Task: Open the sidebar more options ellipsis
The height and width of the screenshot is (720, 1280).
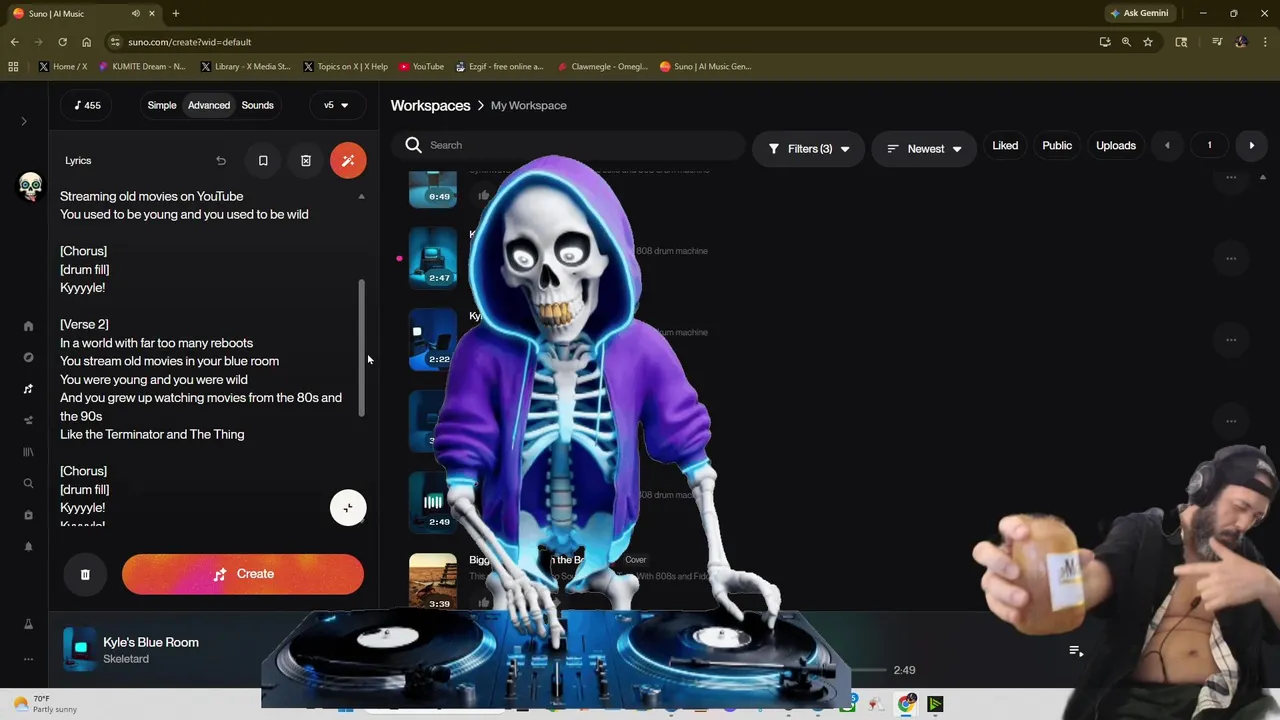Action: click(28, 659)
